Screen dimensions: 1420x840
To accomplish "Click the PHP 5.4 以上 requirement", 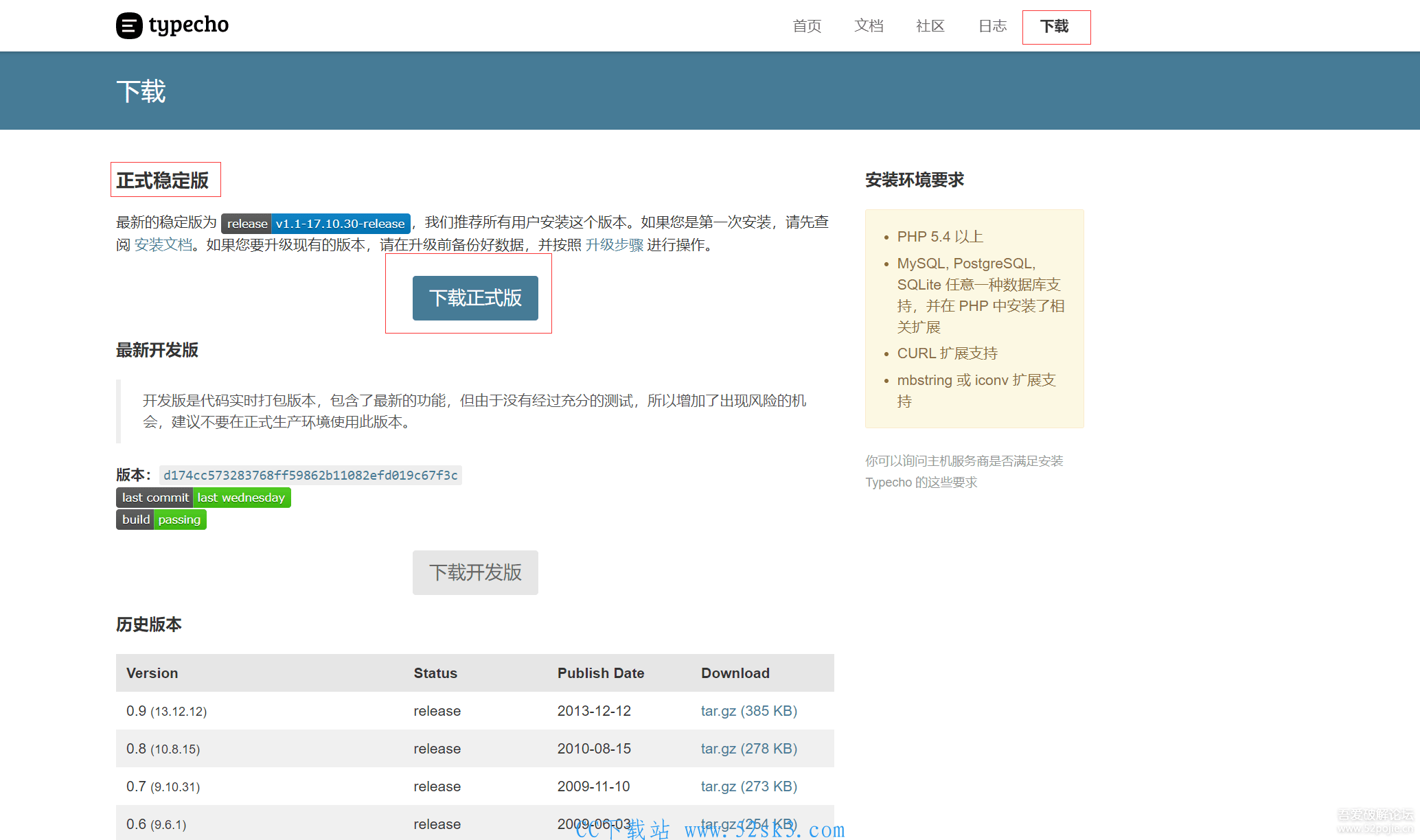I will 940,237.
